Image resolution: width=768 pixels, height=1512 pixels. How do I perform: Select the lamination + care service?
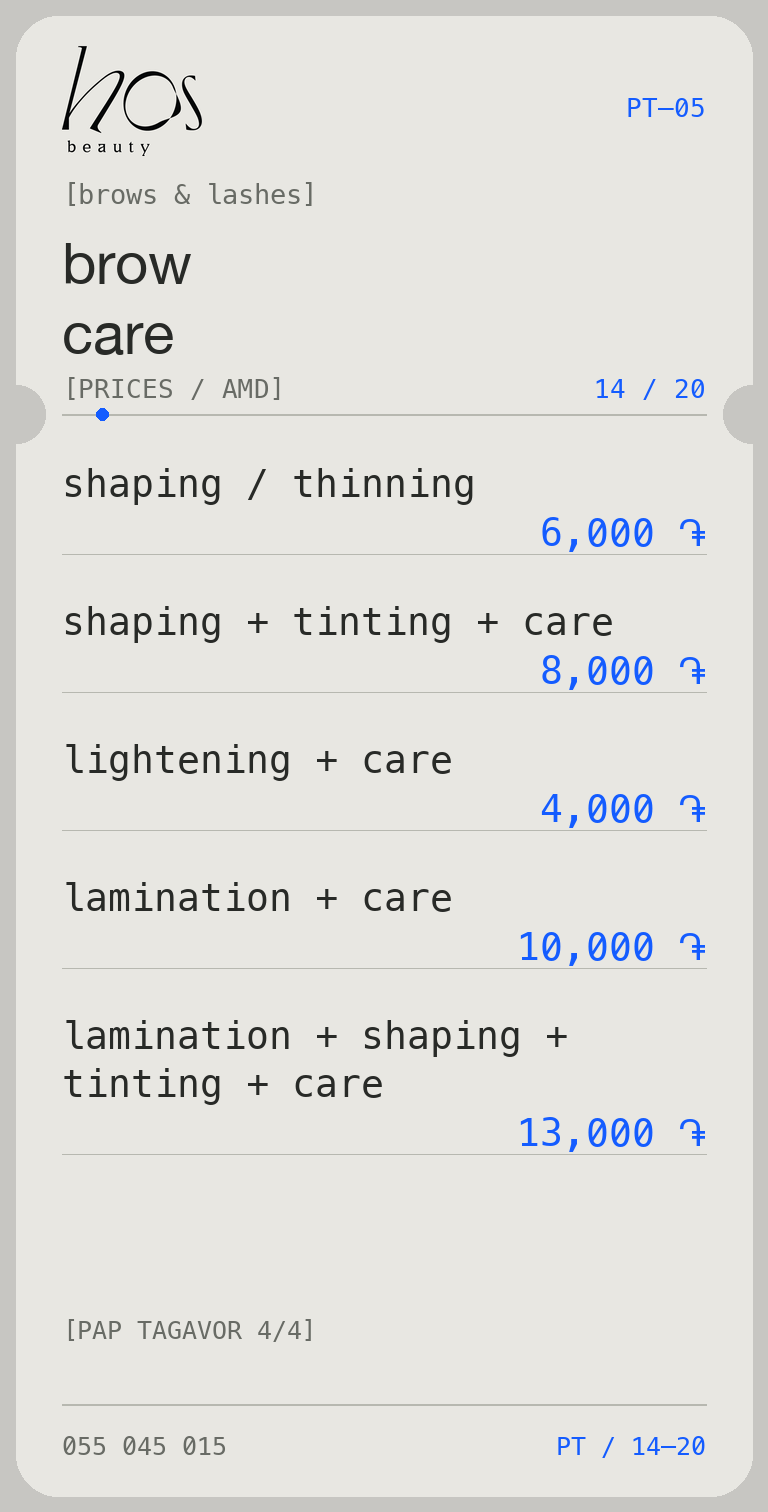point(384,922)
